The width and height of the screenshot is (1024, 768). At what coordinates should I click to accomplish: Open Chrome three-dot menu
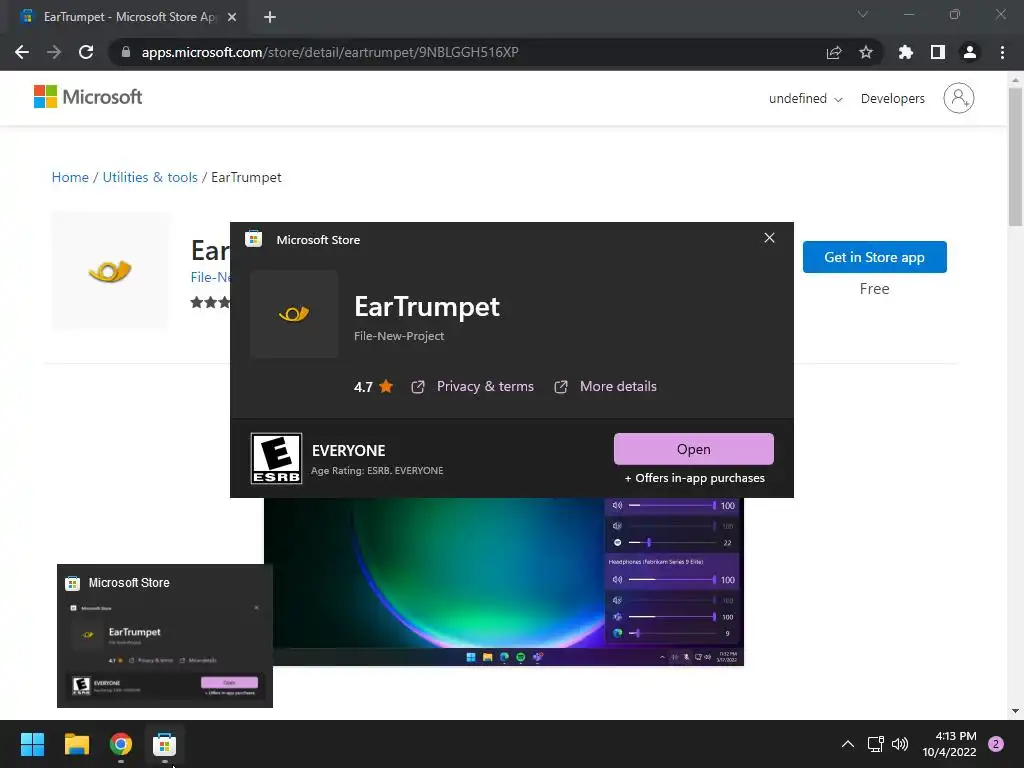(1002, 52)
